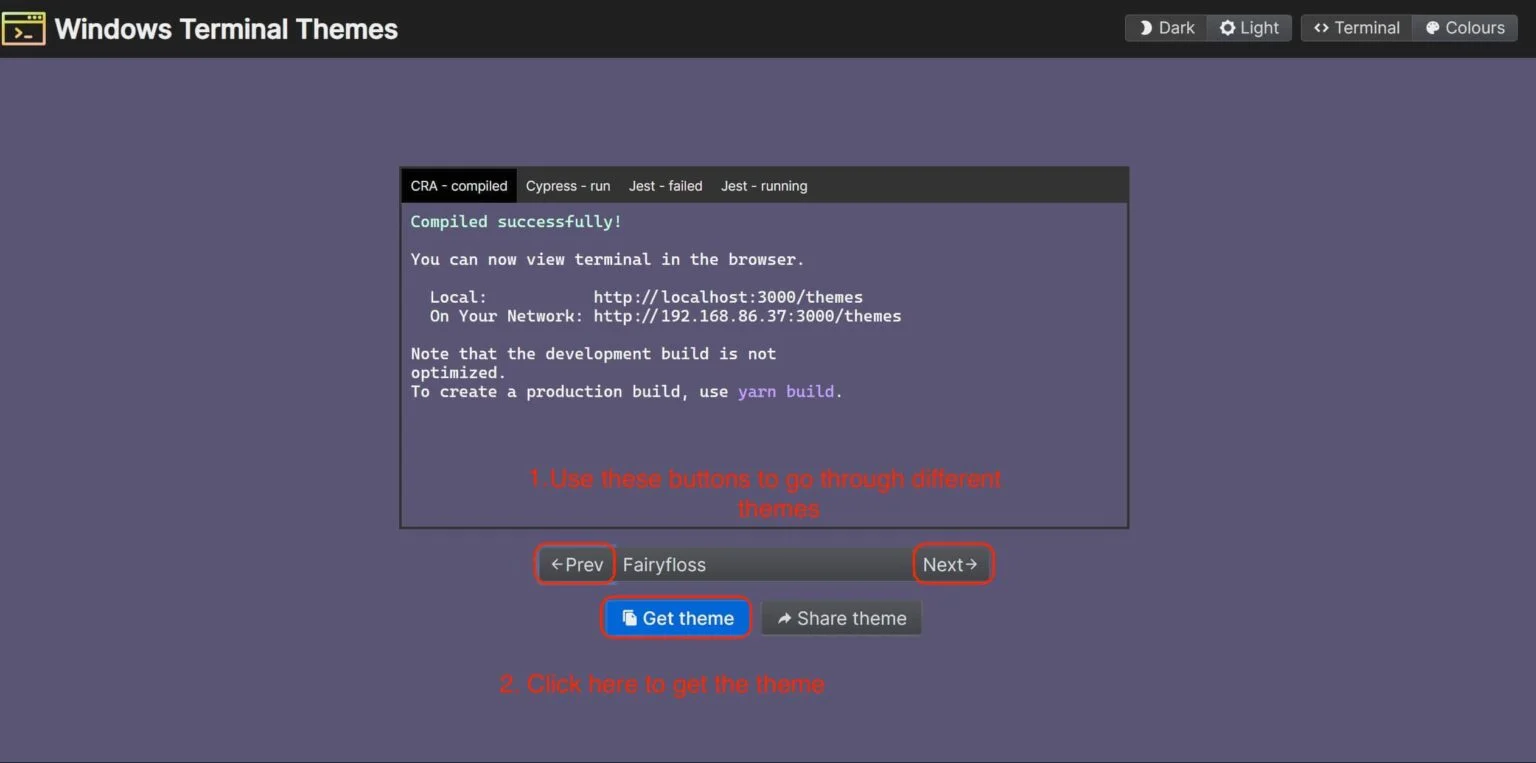The height and width of the screenshot is (763, 1536).
Task: Switch to Dark mode
Action: [1166, 28]
